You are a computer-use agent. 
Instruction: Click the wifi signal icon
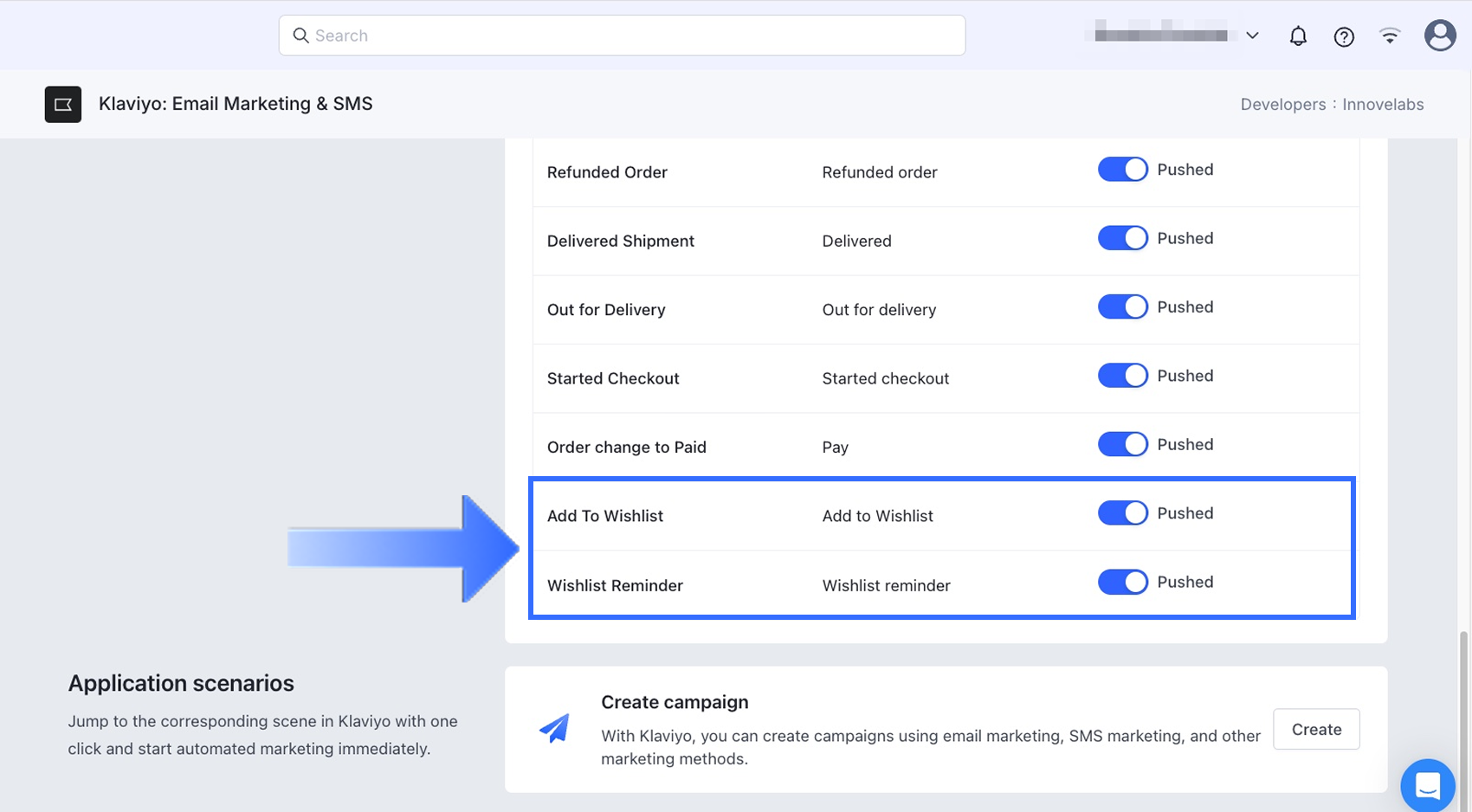coord(1390,36)
